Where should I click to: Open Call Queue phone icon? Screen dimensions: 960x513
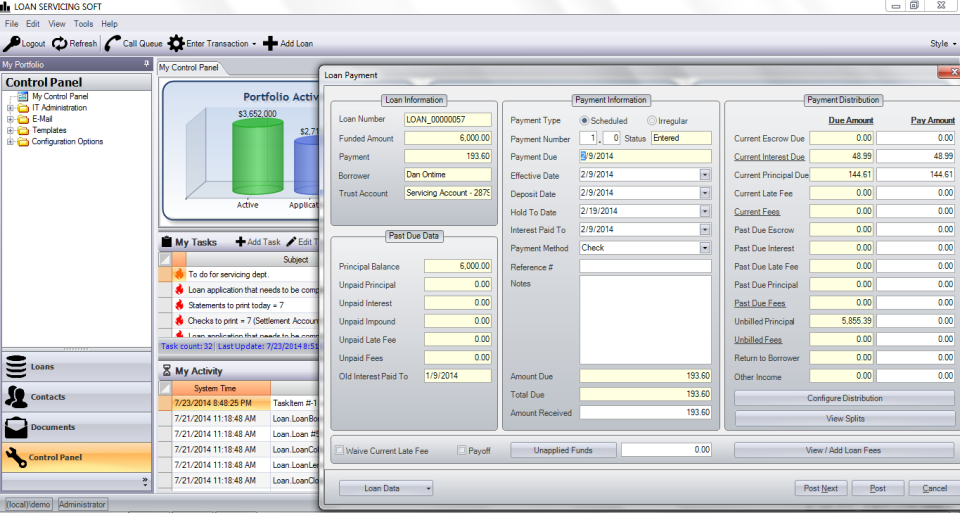(x=112, y=43)
